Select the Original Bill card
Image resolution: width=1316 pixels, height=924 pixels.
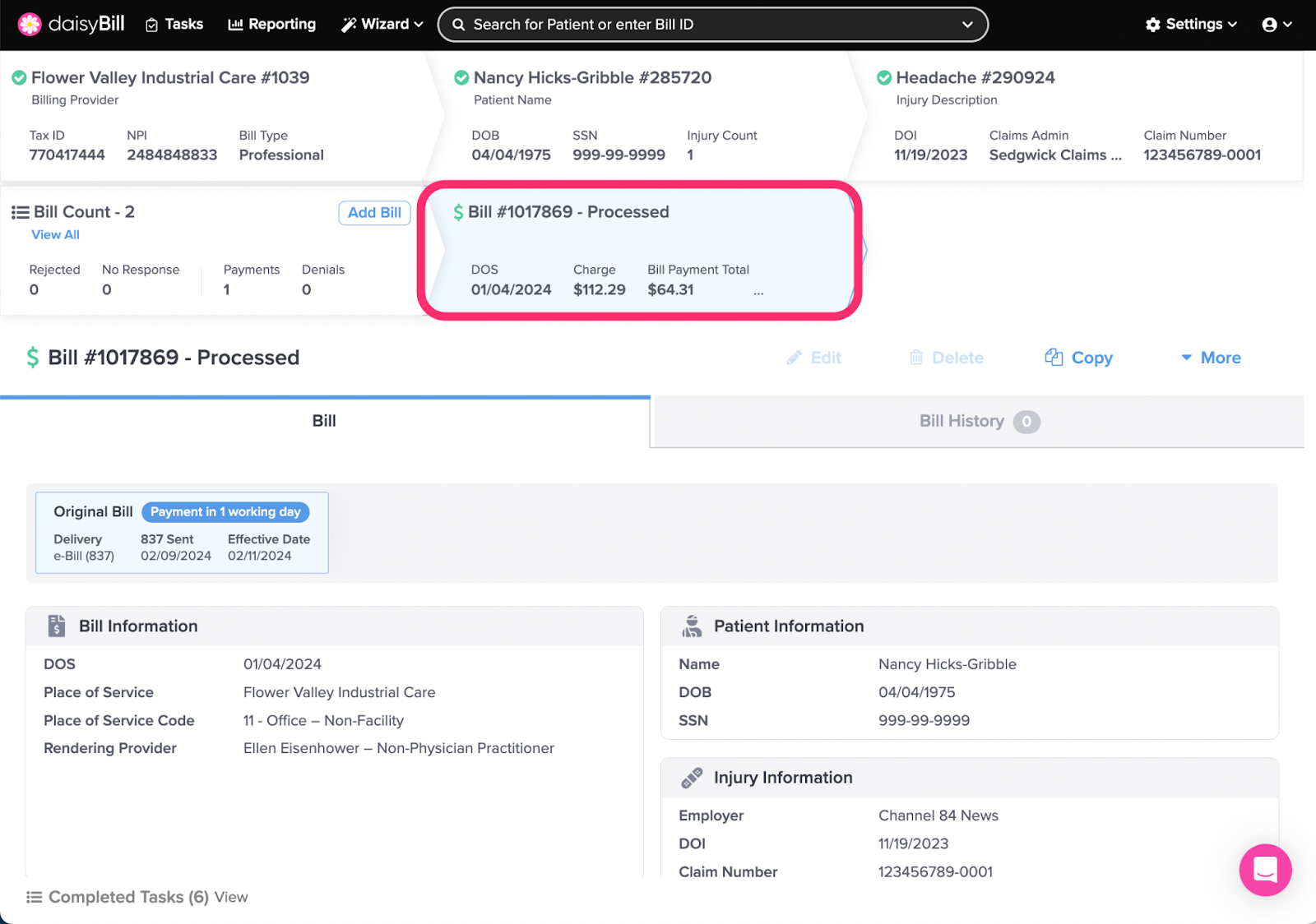(182, 533)
